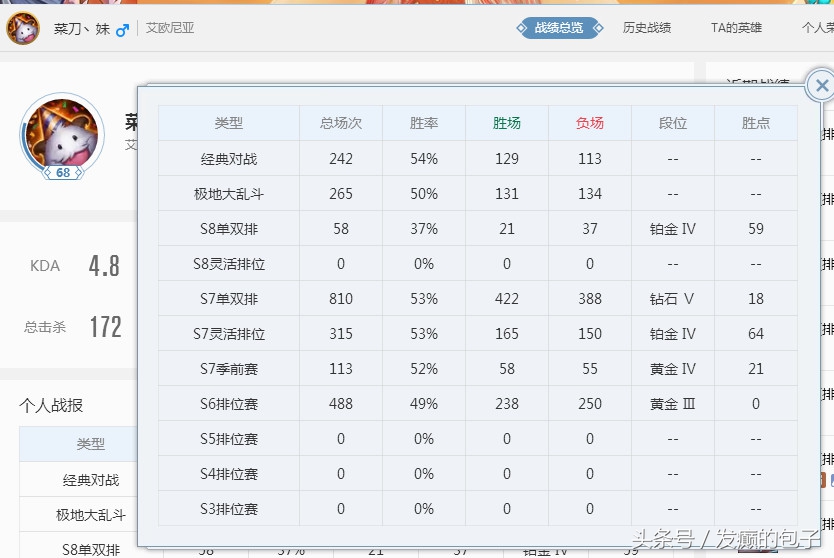Screen dimensions: 834x558
Task: Select the S7灵活排位 row
Action: pyautogui.click(x=478, y=334)
